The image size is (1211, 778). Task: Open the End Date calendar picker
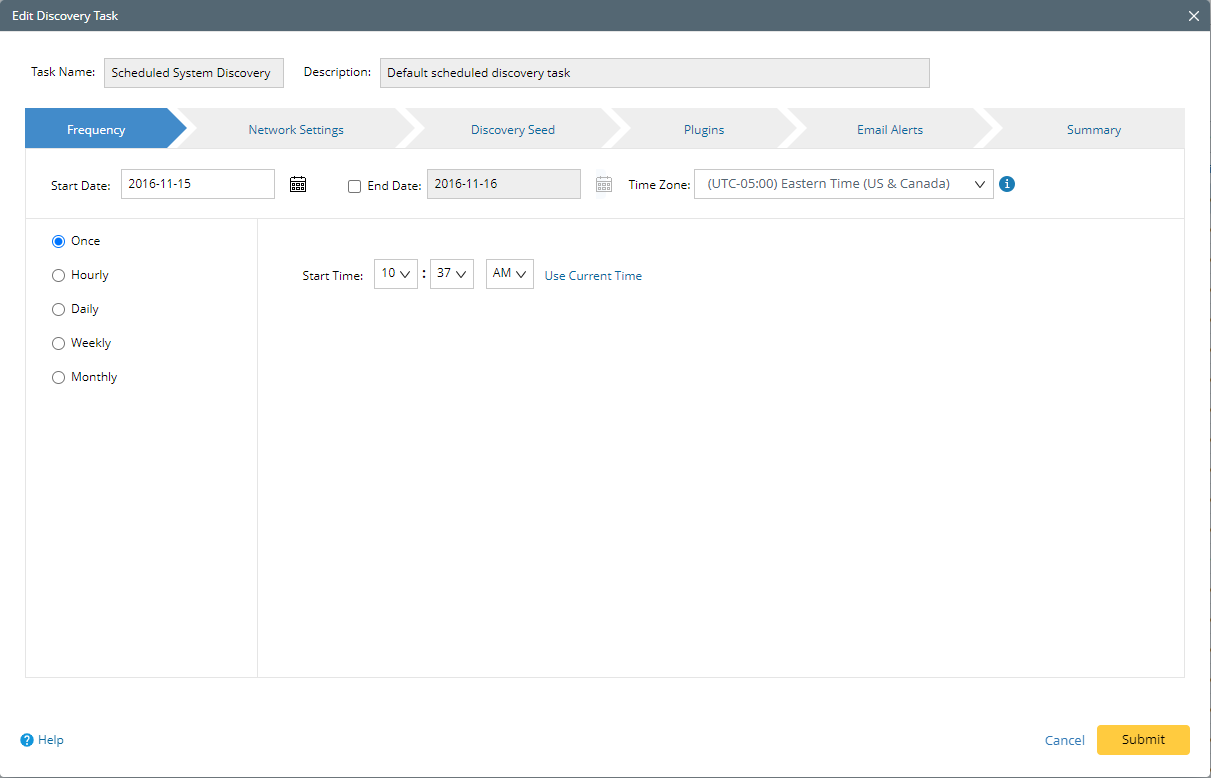(x=603, y=184)
